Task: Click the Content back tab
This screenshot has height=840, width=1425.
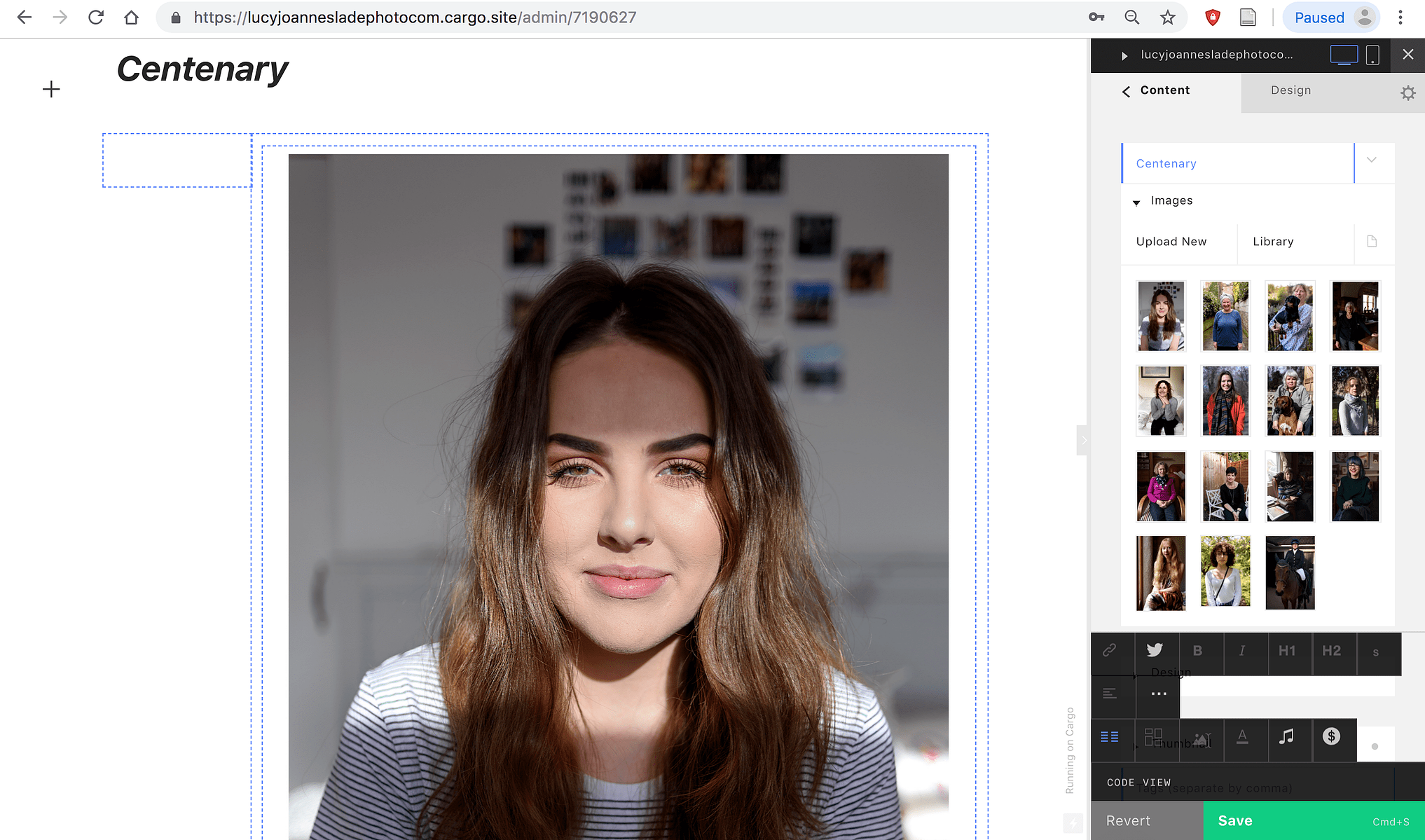Action: tap(1157, 90)
